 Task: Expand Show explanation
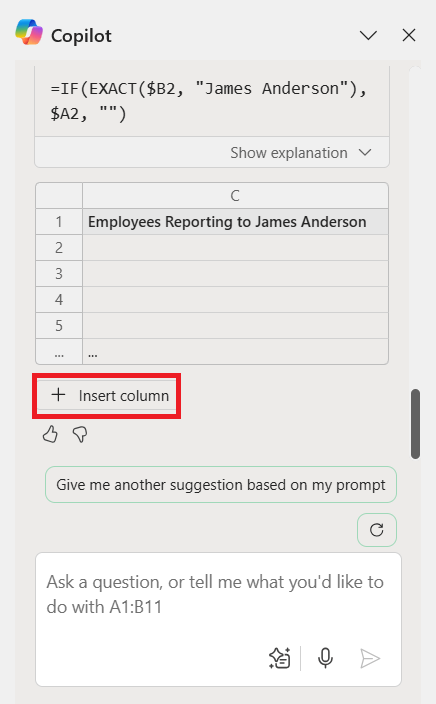(x=301, y=153)
